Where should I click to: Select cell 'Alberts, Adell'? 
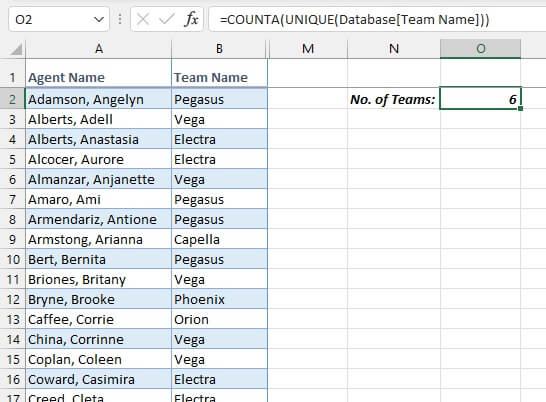99,119
